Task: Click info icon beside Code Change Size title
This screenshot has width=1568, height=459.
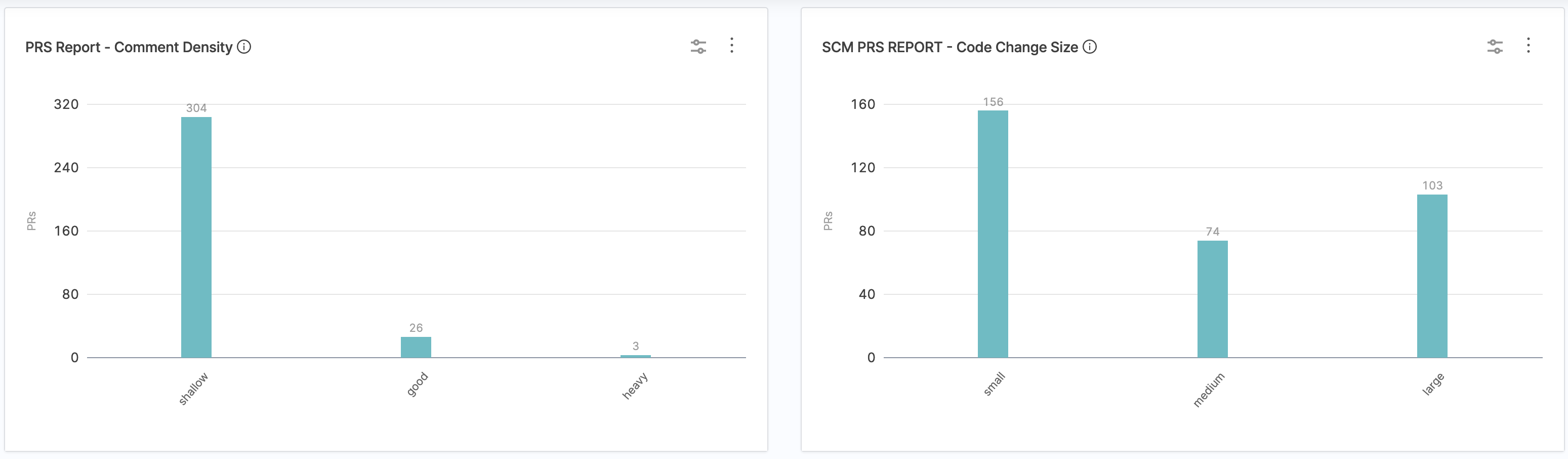Action: (x=1090, y=47)
